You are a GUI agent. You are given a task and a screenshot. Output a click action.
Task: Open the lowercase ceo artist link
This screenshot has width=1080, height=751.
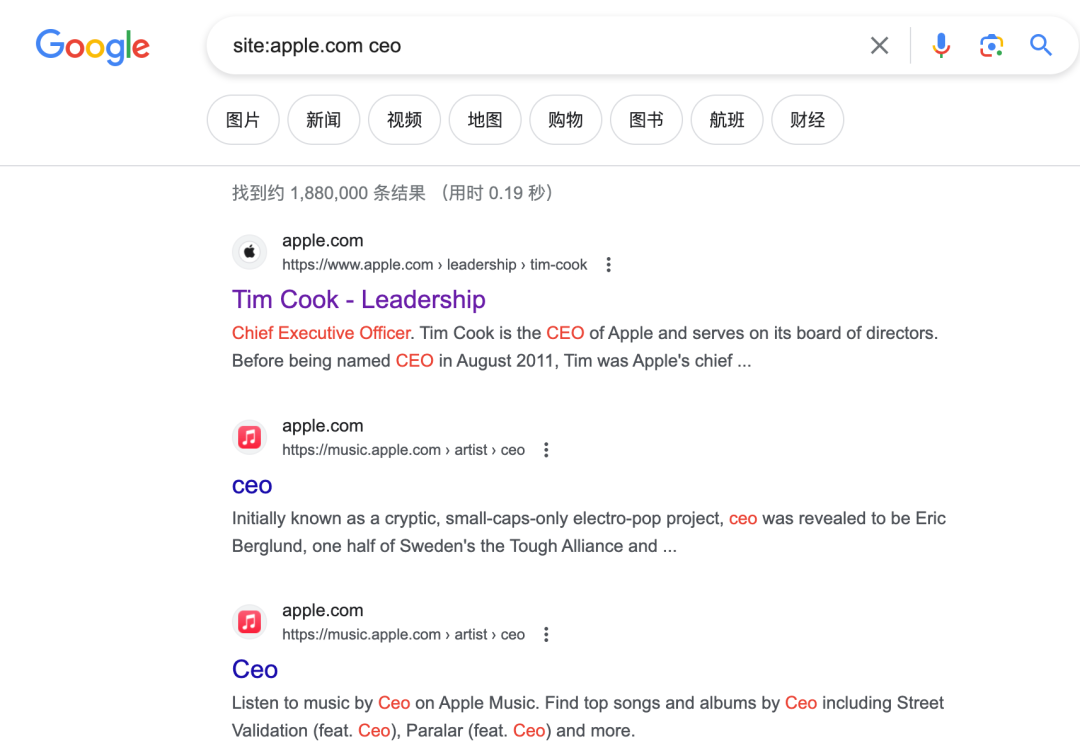[252, 485]
